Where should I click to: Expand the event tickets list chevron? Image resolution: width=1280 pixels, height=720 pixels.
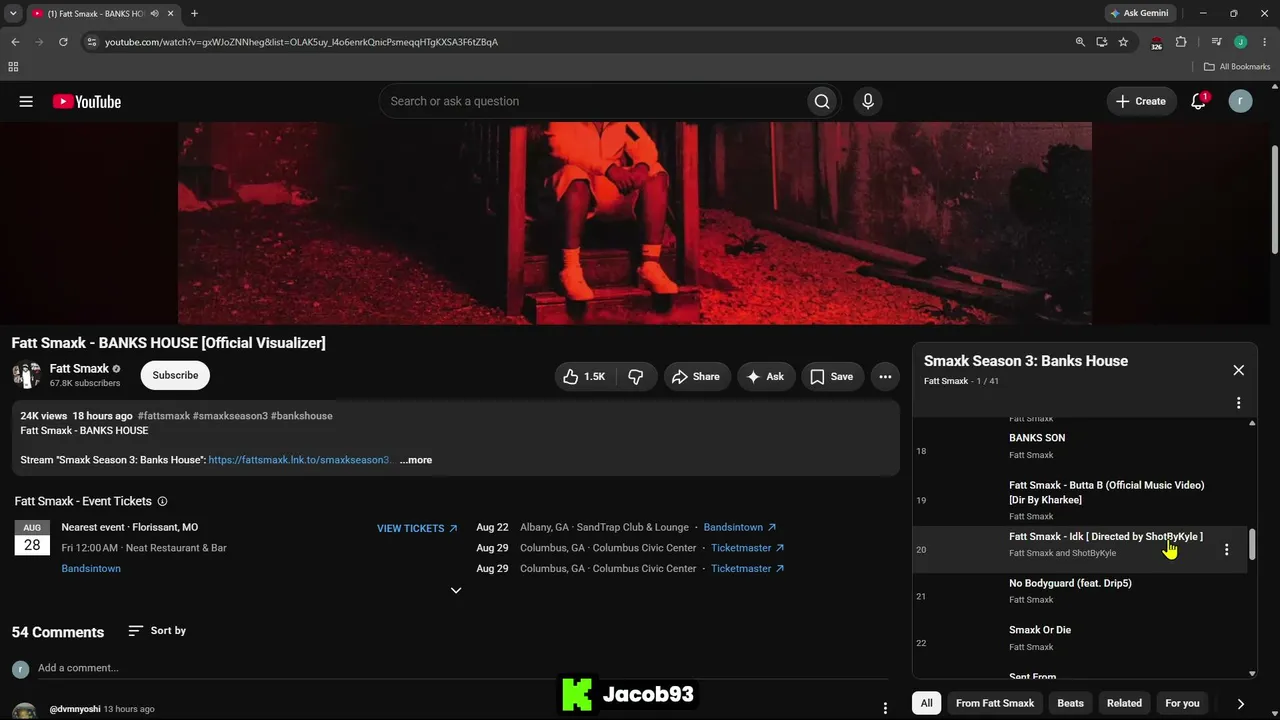[x=456, y=590]
